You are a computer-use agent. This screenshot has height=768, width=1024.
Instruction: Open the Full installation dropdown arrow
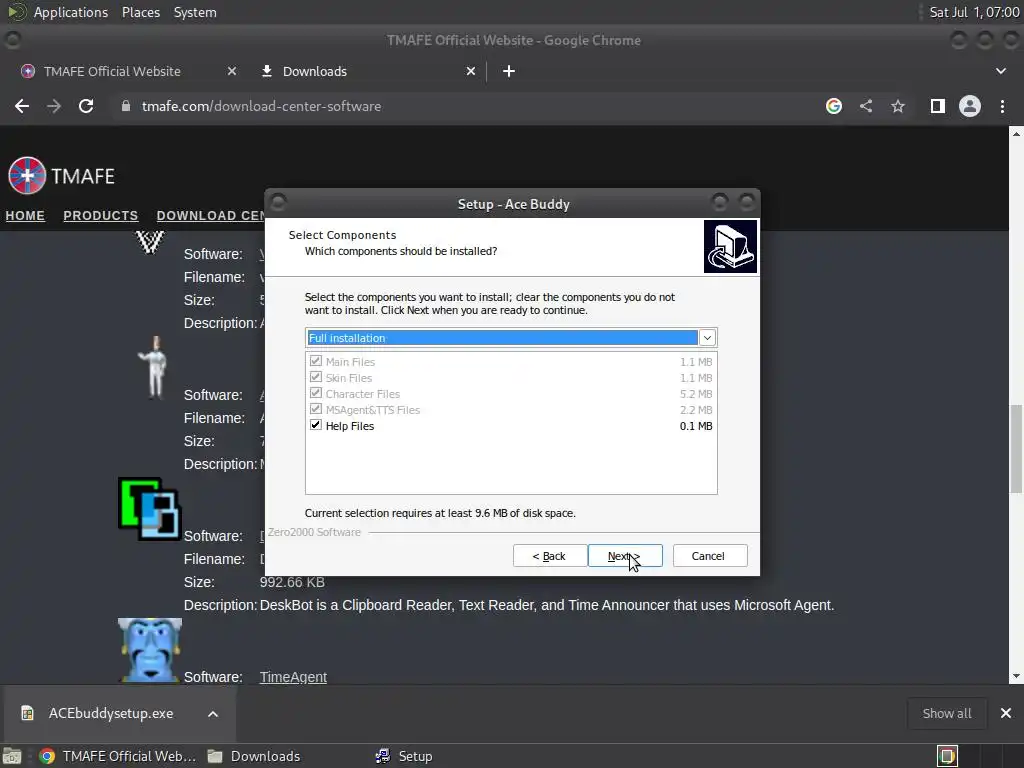coord(707,338)
